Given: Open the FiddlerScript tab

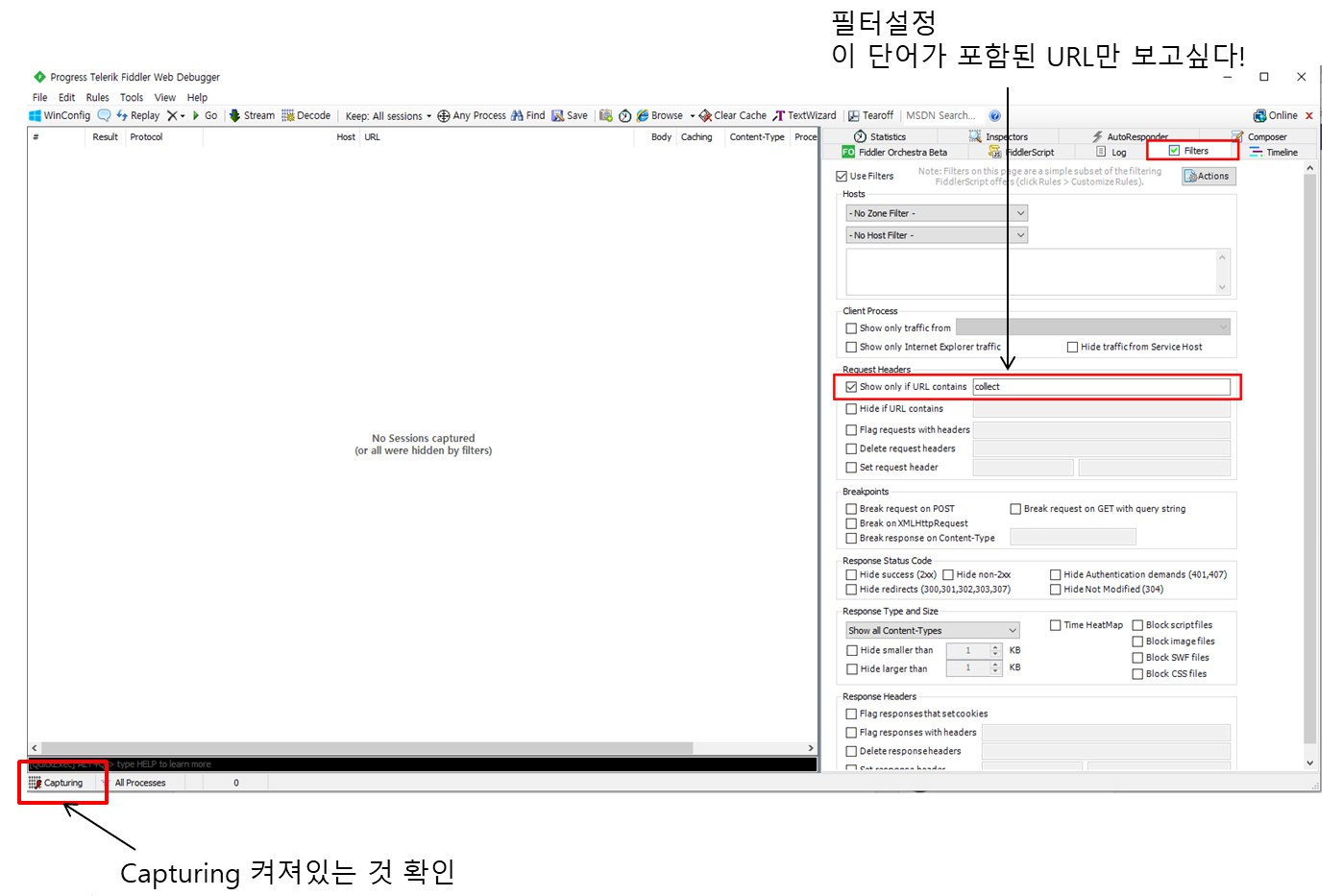Looking at the screenshot, I should point(1021,152).
